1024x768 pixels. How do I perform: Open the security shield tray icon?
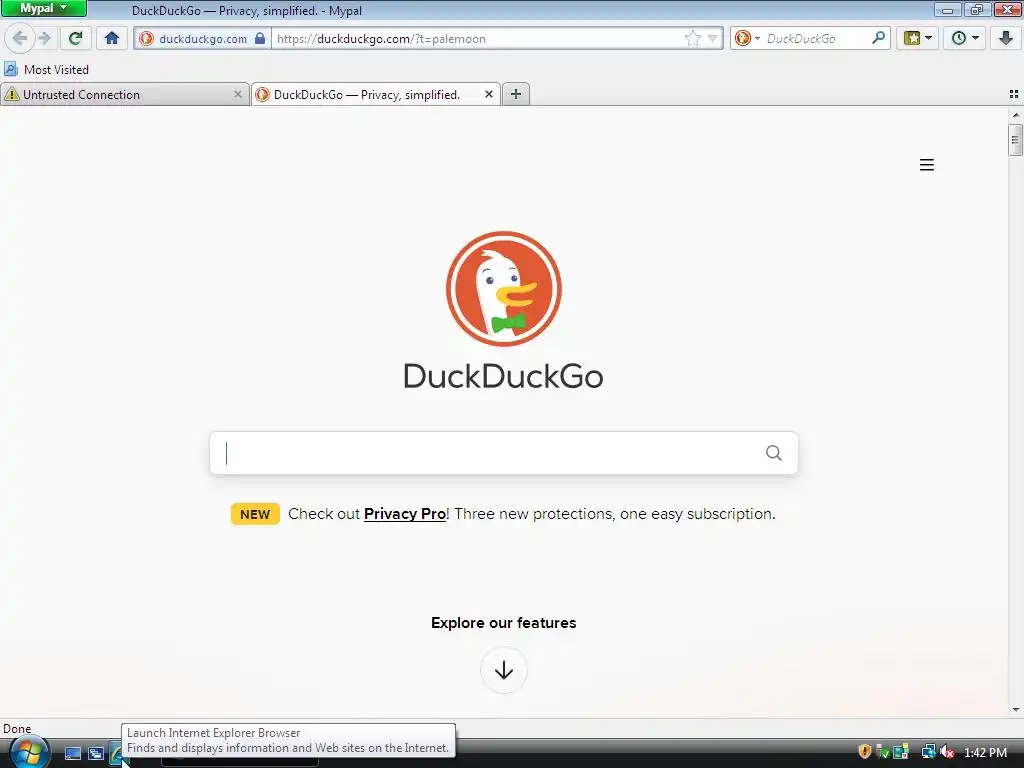(x=865, y=752)
